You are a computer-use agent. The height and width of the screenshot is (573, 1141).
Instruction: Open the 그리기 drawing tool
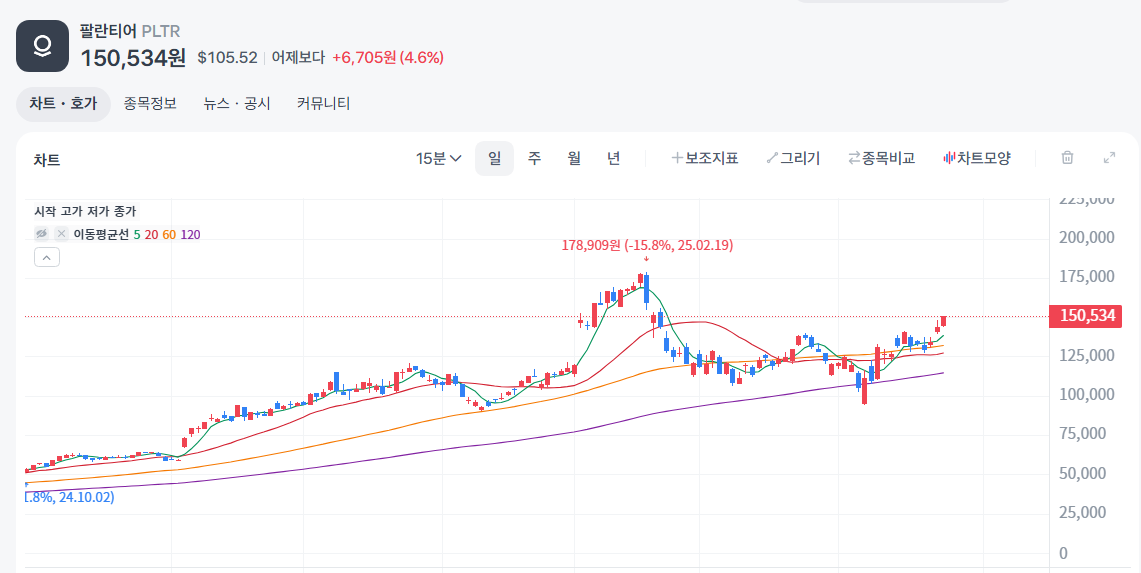click(x=793, y=158)
